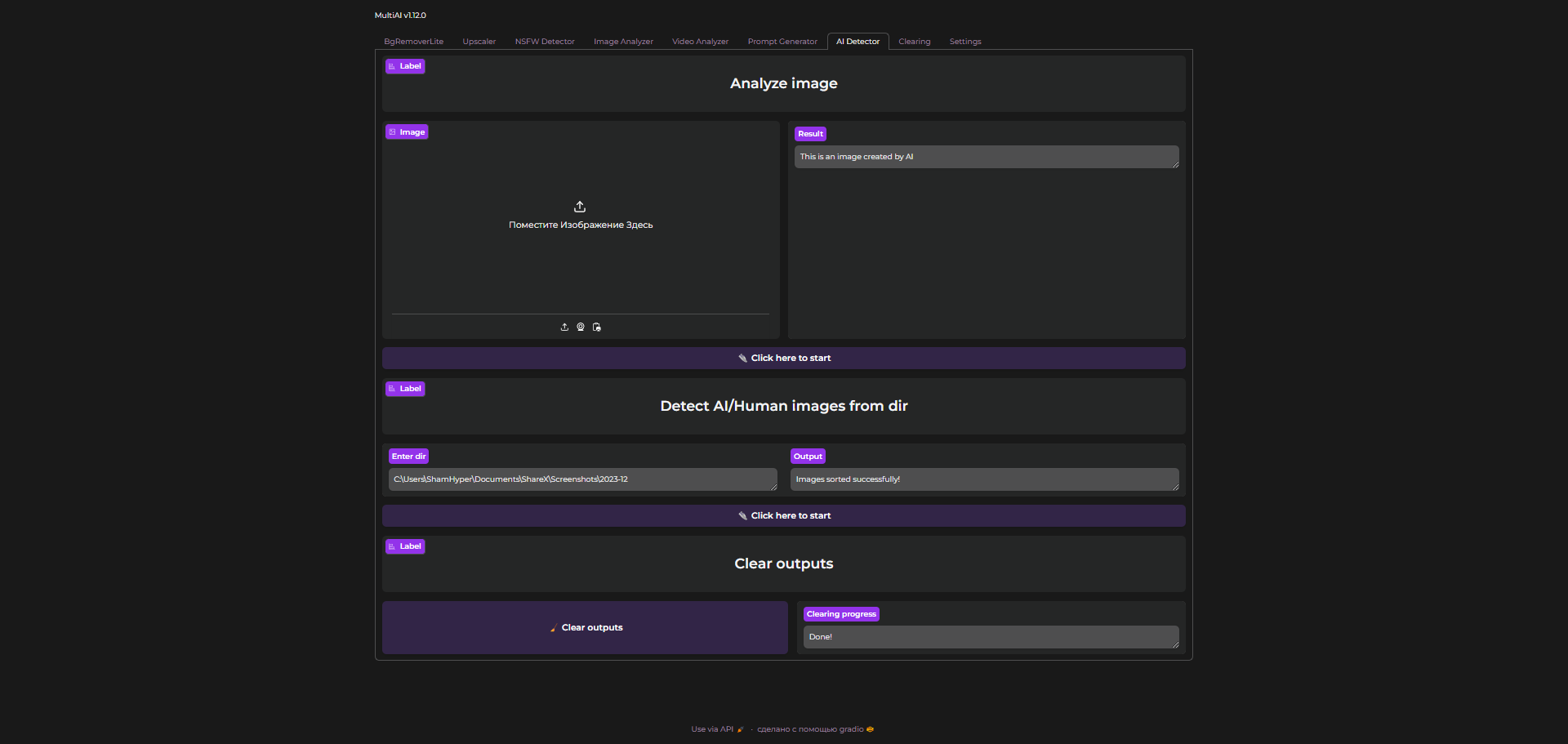Image resolution: width=1568 pixels, height=744 pixels.
Task: Click the resize handle of the Output textbox
Action: coord(1175,487)
